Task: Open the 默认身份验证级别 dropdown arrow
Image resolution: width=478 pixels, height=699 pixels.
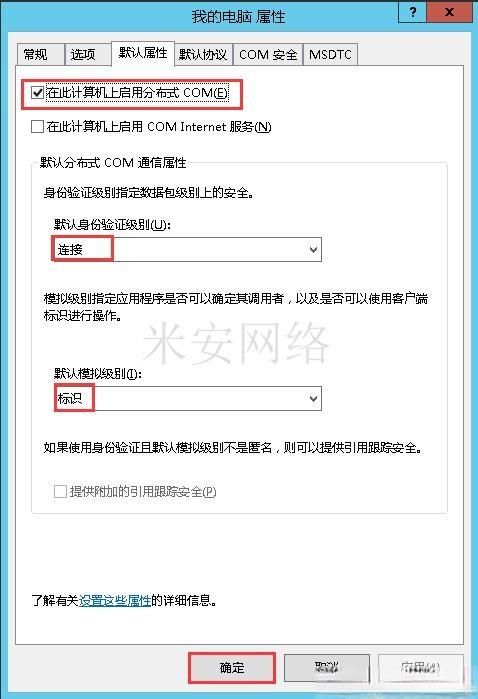Action: click(x=313, y=250)
